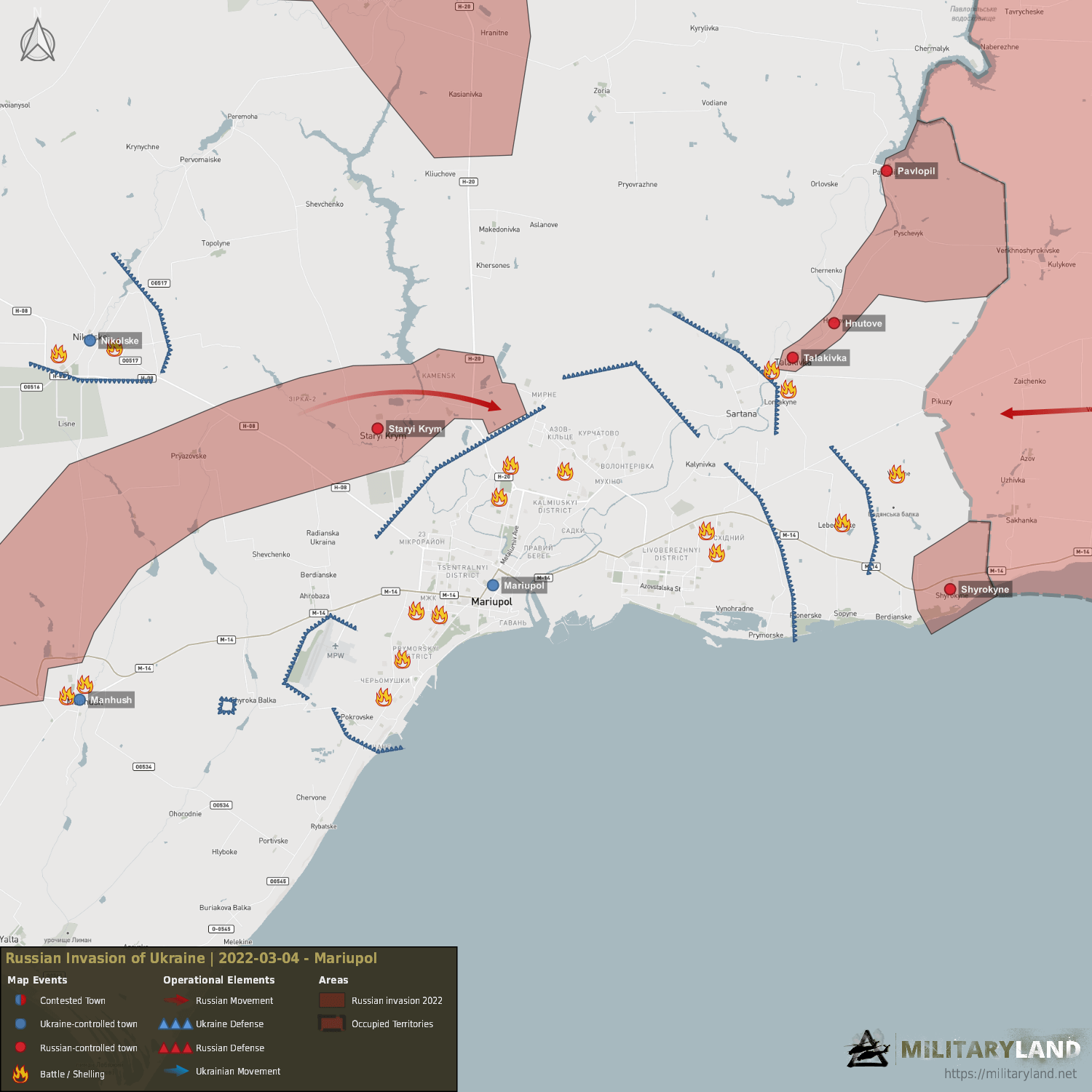Click the Vynohradne label
Screen dimensions: 1092x1092
[735, 608]
